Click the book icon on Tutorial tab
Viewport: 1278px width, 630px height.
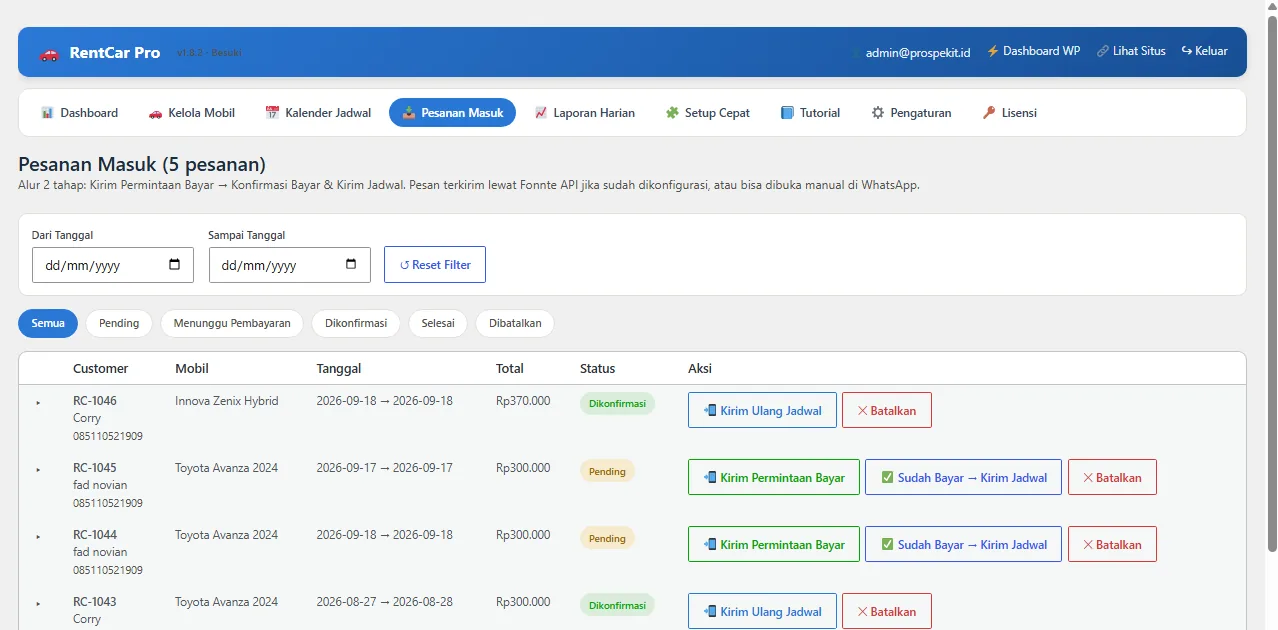[787, 113]
